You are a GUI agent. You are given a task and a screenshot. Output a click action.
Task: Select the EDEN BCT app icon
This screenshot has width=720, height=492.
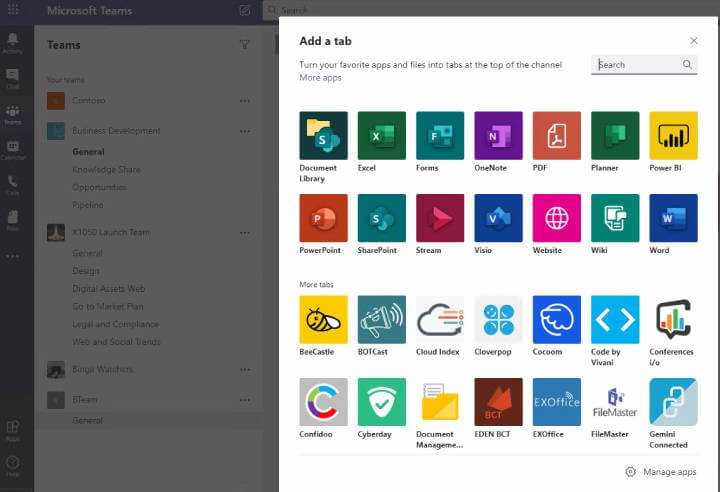pyautogui.click(x=498, y=402)
